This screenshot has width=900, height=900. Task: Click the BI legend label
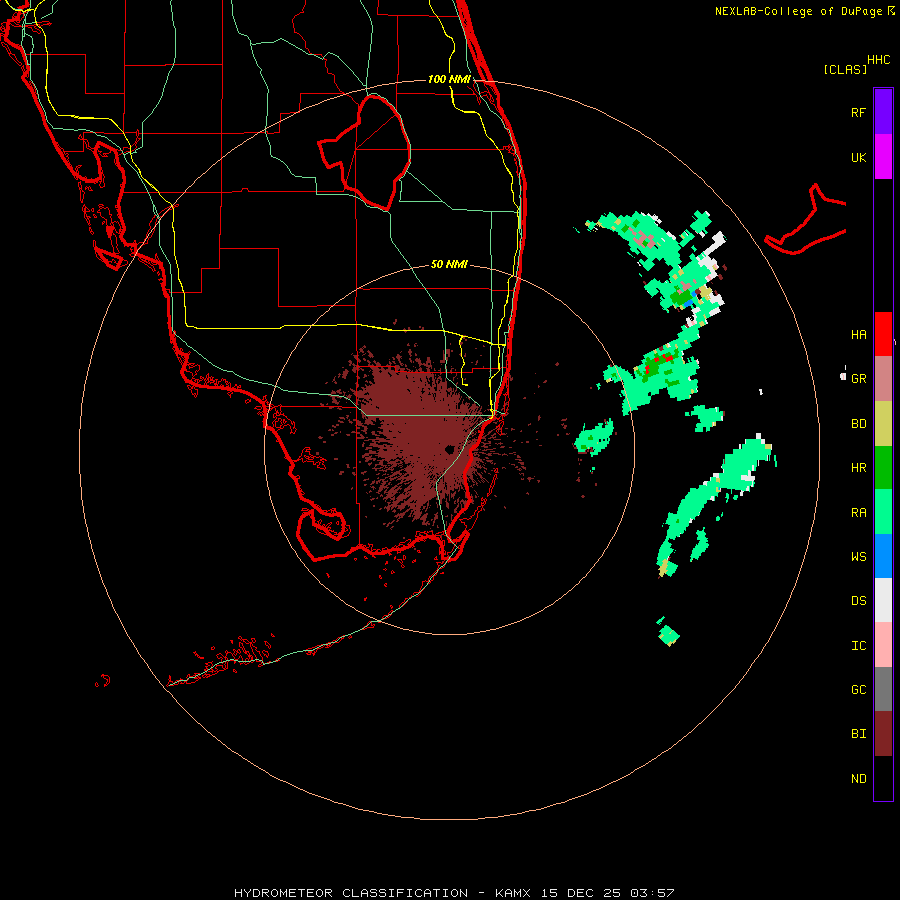(858, 734)
